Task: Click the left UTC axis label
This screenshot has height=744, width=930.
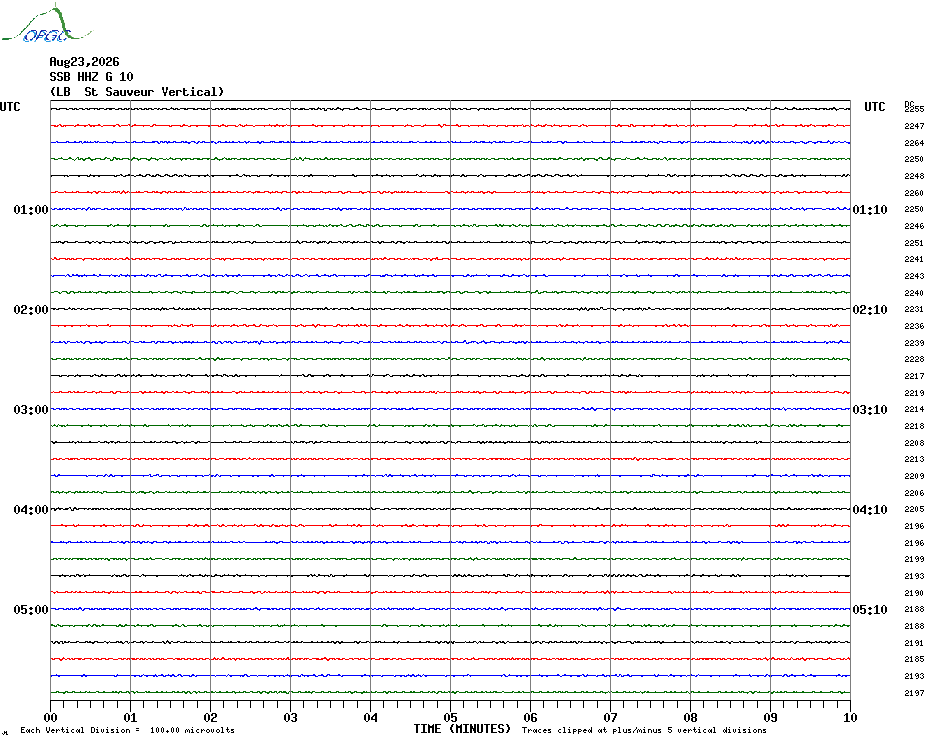Action: click(x=10, y=107)
